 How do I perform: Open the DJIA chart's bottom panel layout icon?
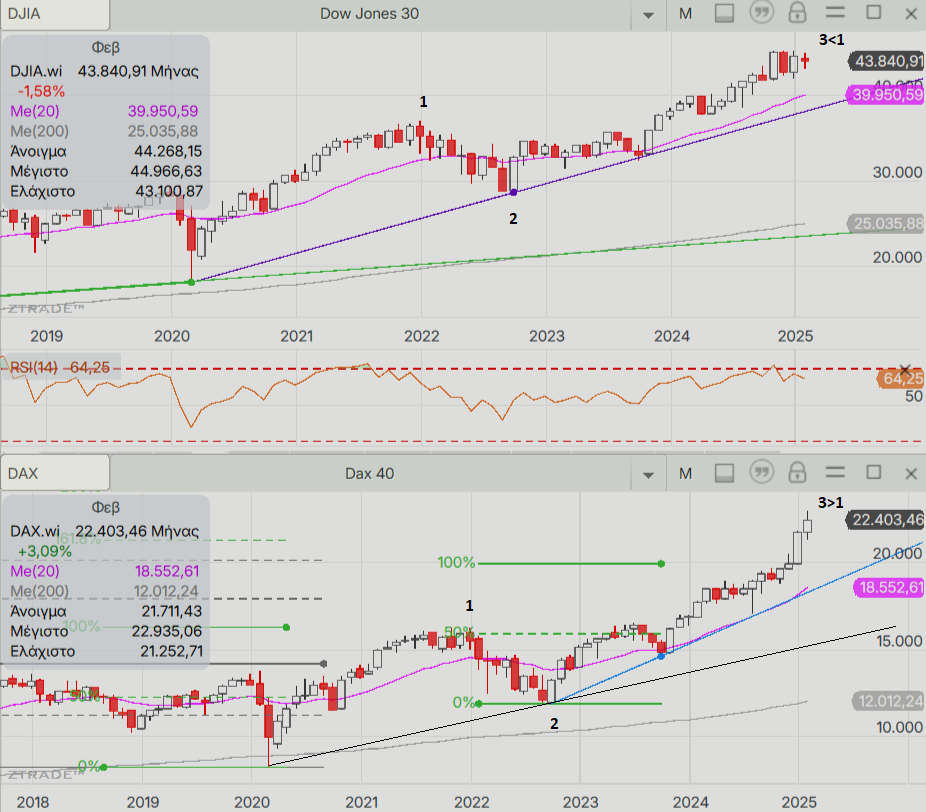[724, 13]
